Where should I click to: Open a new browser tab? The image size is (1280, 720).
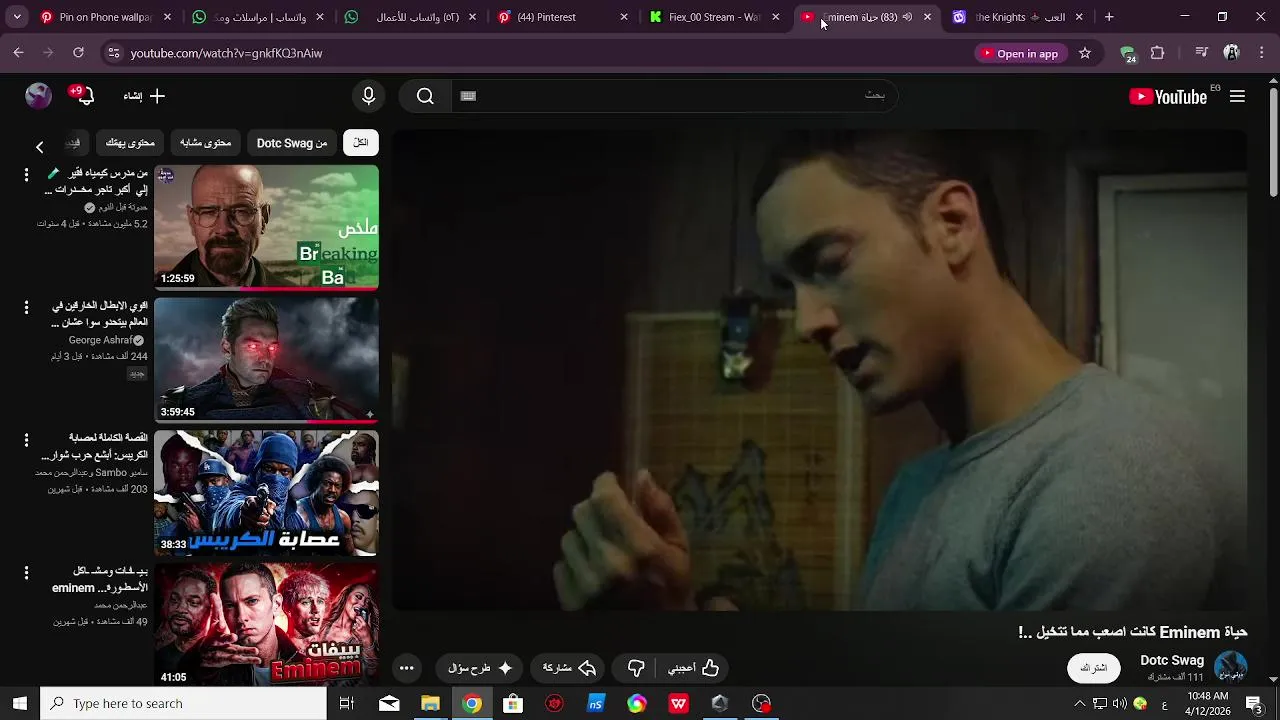click(x=1109, y=17)
